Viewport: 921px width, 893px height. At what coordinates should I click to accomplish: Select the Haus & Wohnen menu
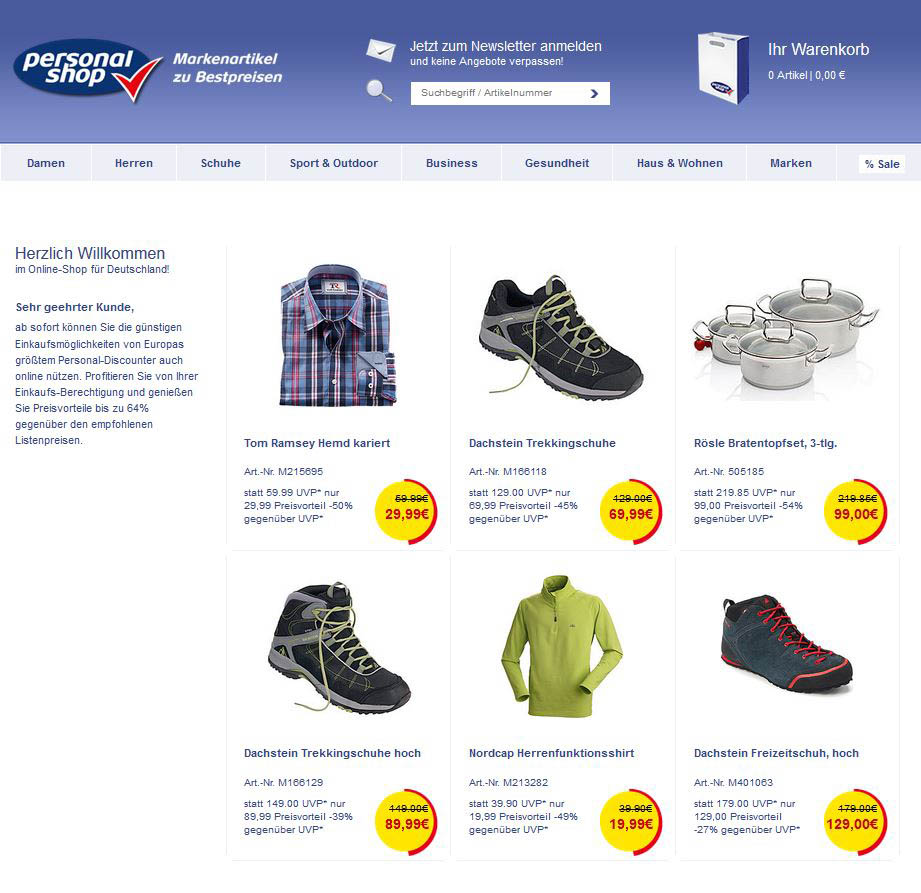680,163
